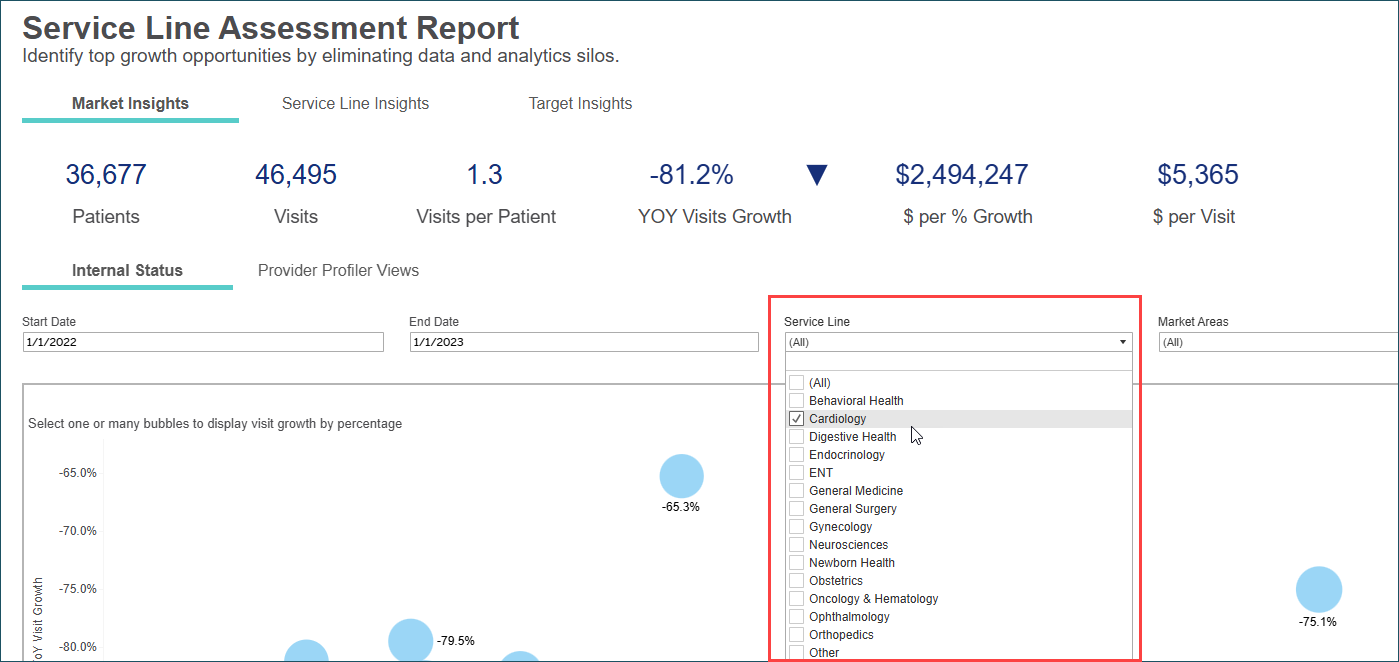The height and width of the screenshot is (662, 1399).
Task: Check the Behavioral Health checkbox
Action: point(797,401)
